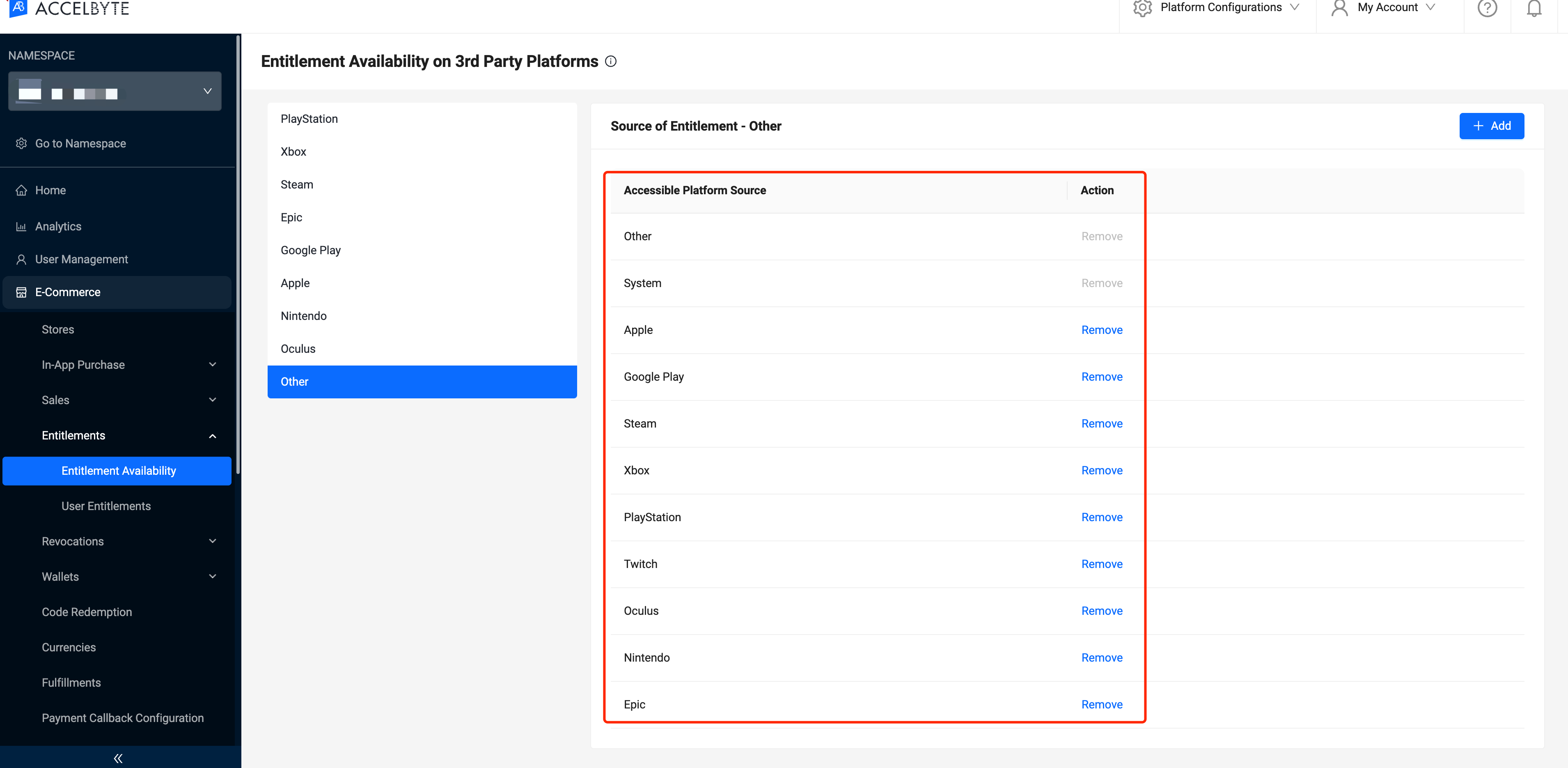This screenshot has width=1568, height=768.
Task: Remove the Twitch platform source
Action: [1102, 565]
